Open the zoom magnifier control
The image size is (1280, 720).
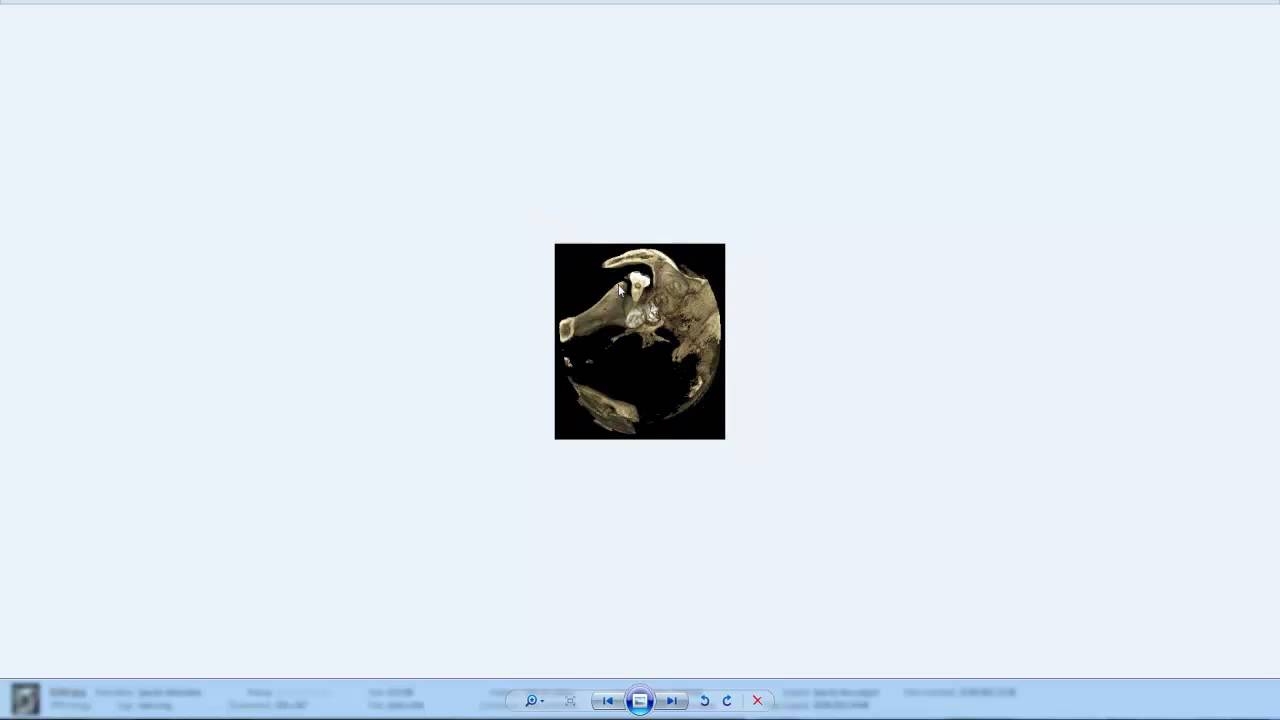(x=531, y=701)
